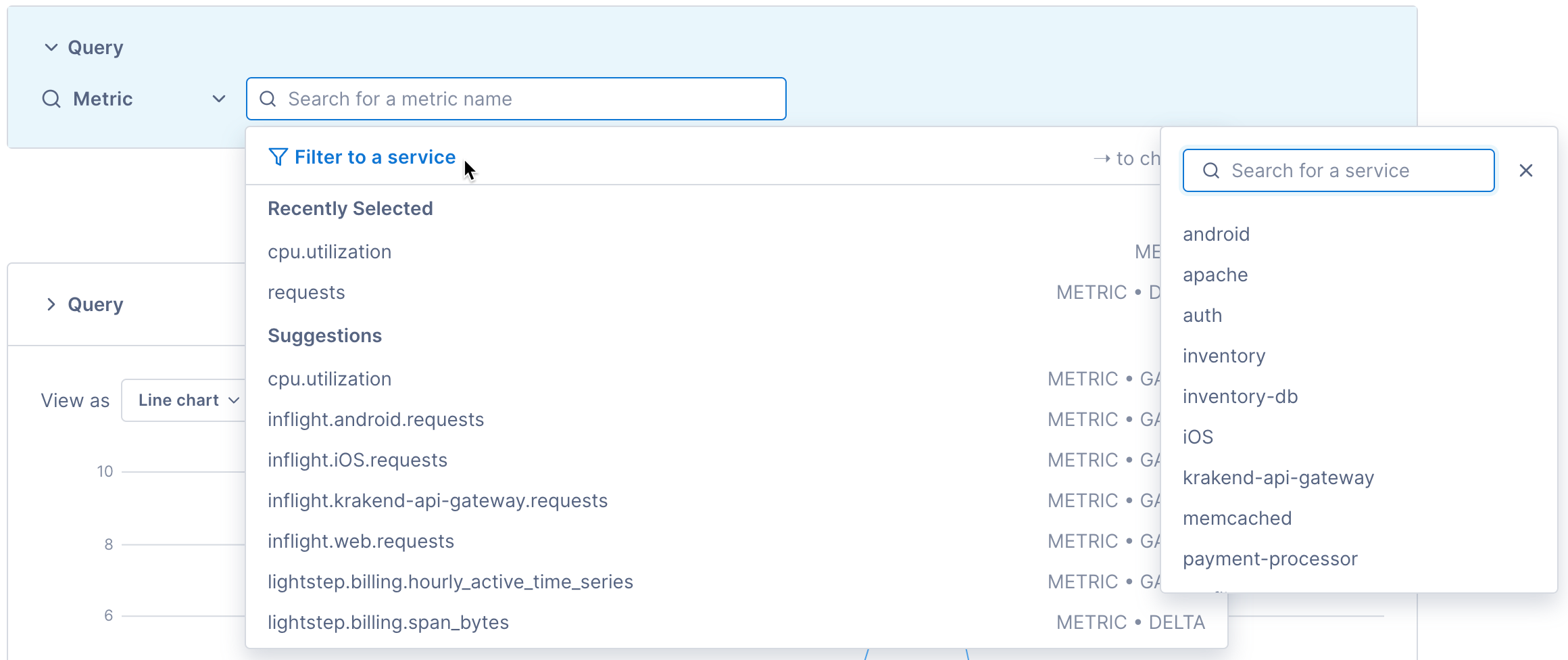
Task: Select inventory-db from the service panel
Action: (1241, 396)
